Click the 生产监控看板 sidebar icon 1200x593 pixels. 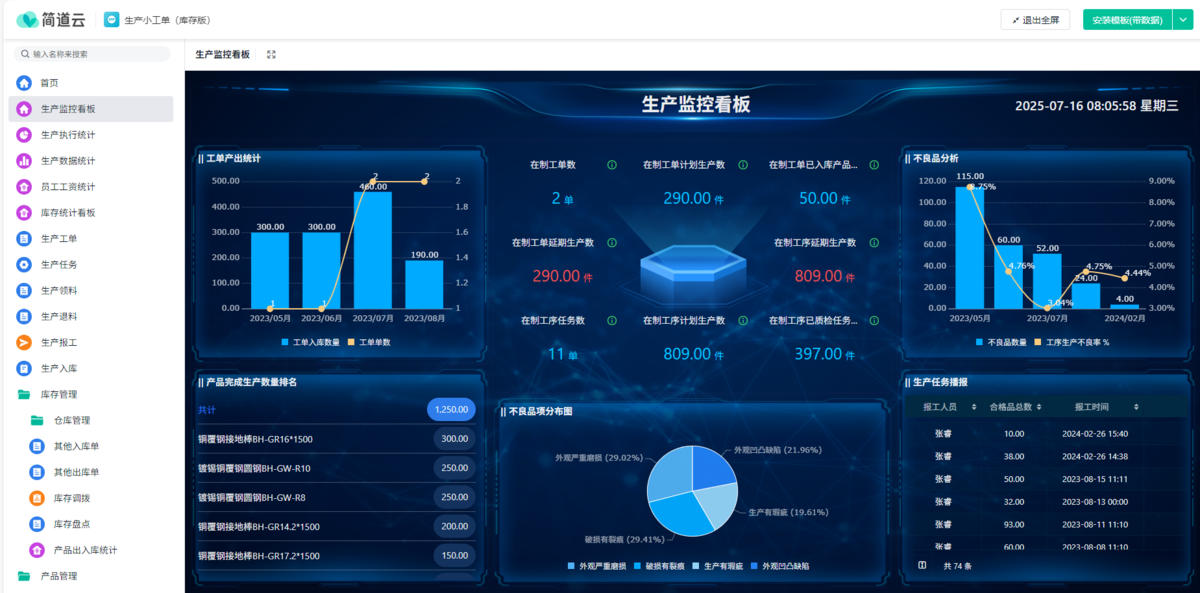click(24, 109)
